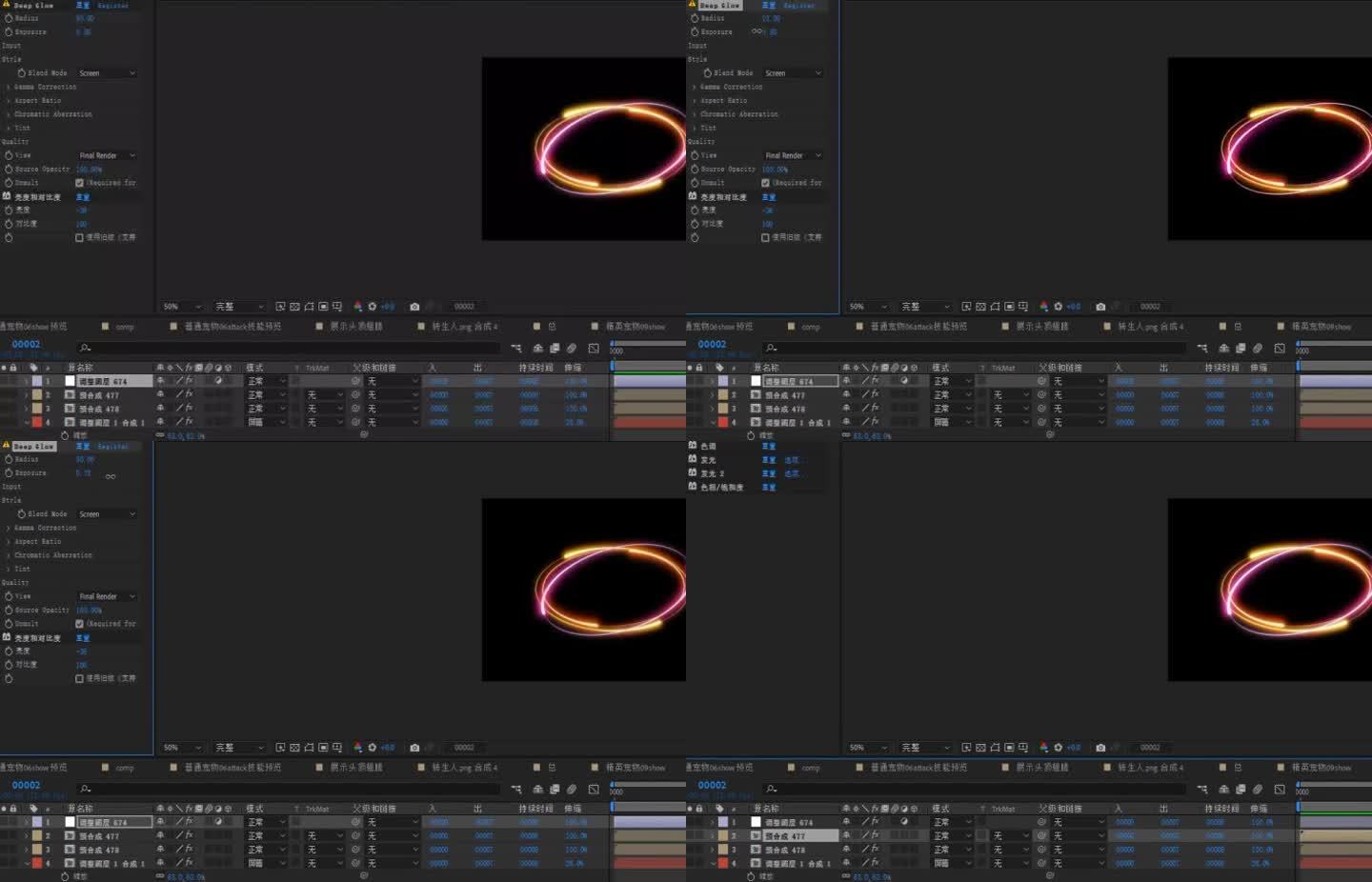The height and width of the screenshot is (882, 1372).
Task: Click color channels icon in top-right viewer toolbar
Action: click(1044, 307)
